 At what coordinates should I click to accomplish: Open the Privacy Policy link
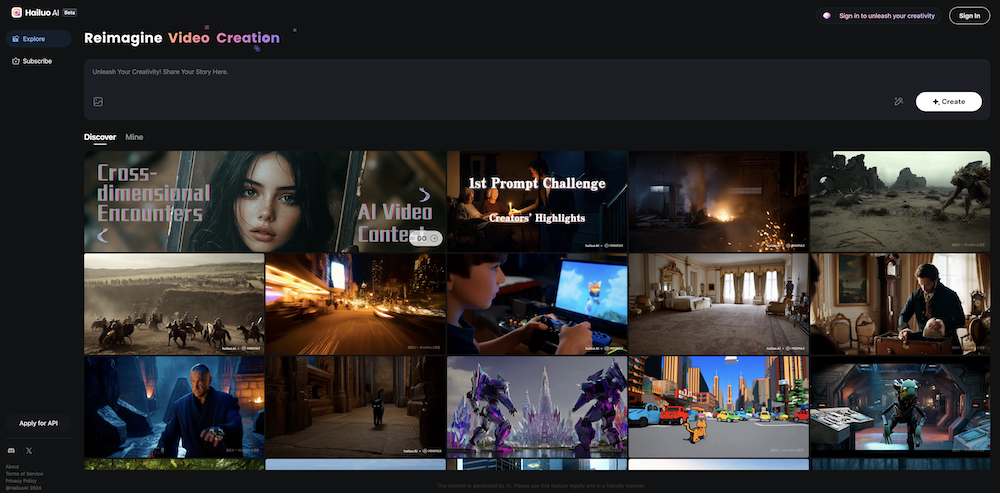[x=22, y=480]
